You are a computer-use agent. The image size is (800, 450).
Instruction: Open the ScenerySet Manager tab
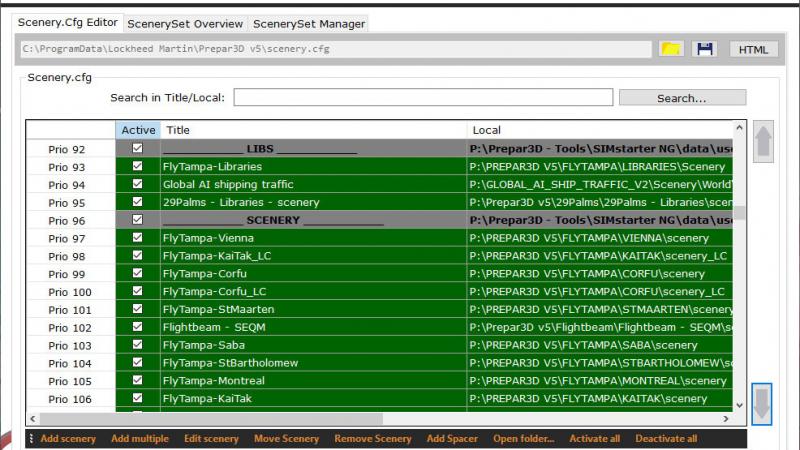click(x=309, y=24)
